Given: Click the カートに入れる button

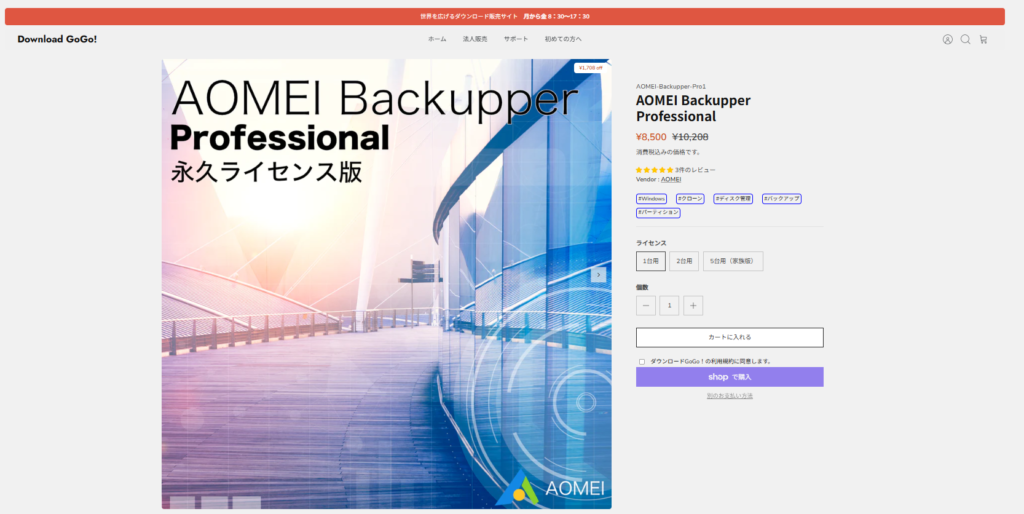Looking at the screenshot, I should 729,338.
